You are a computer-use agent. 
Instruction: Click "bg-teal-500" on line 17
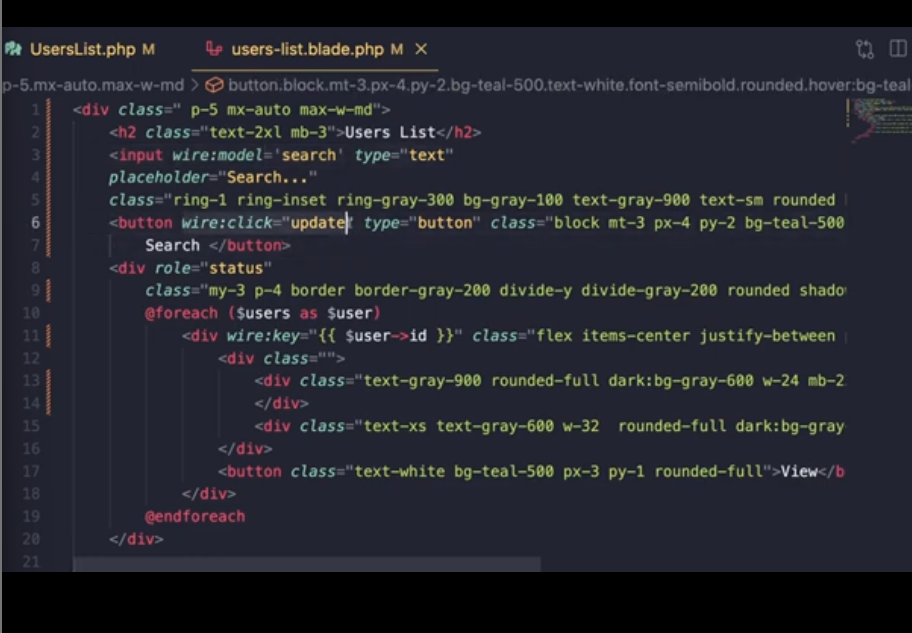[504, 471]
